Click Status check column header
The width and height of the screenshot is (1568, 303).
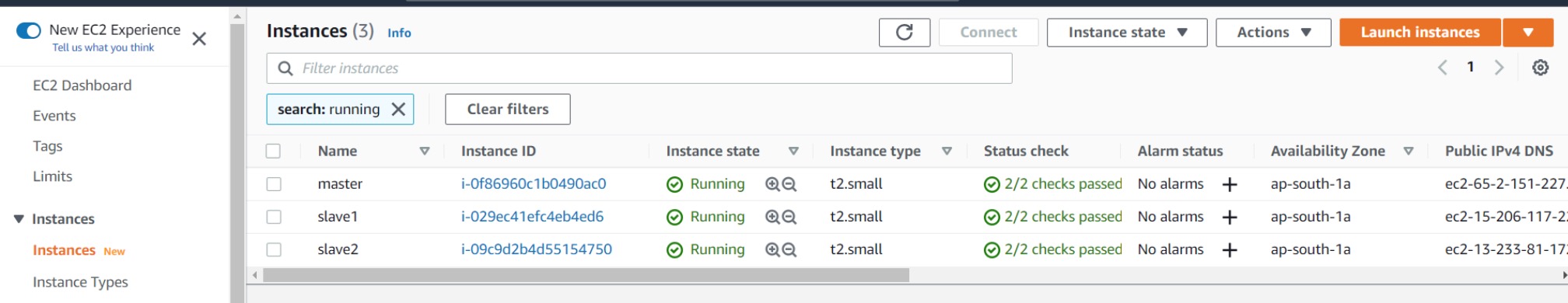tap(1026, 151)
